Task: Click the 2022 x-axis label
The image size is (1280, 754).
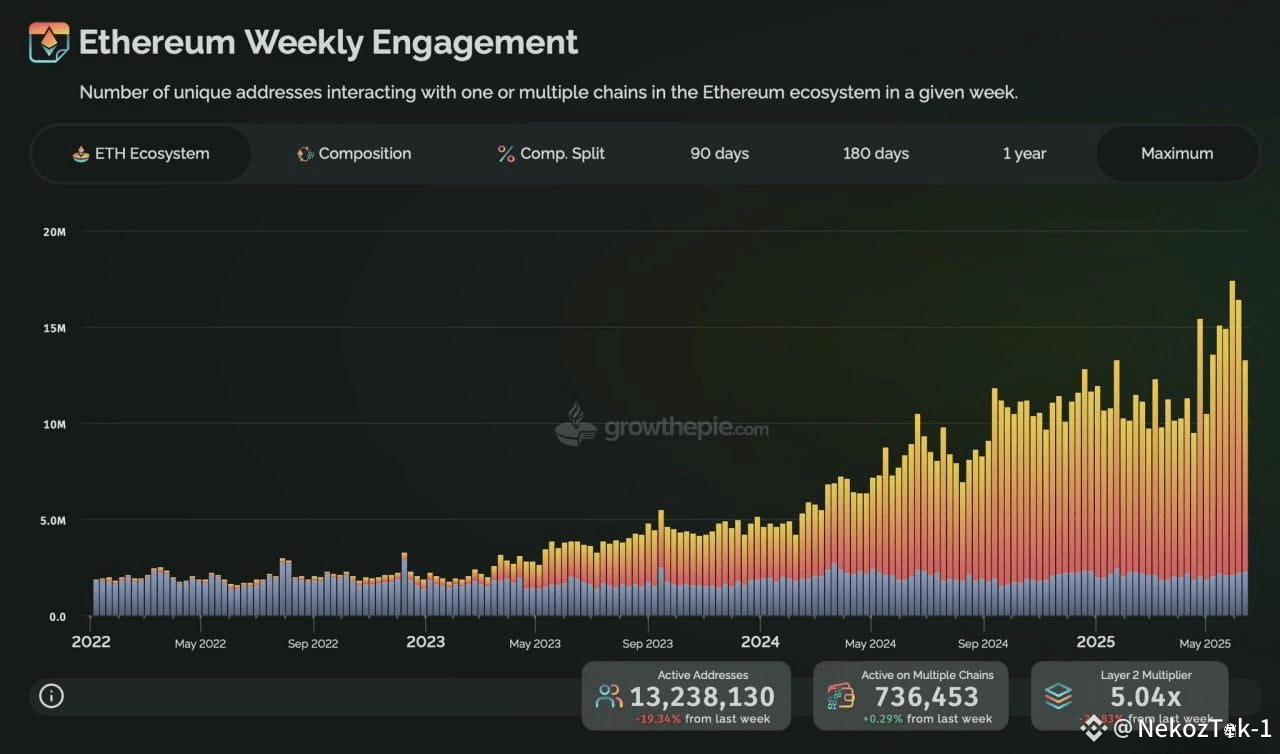Action: [x=91, y=642]
